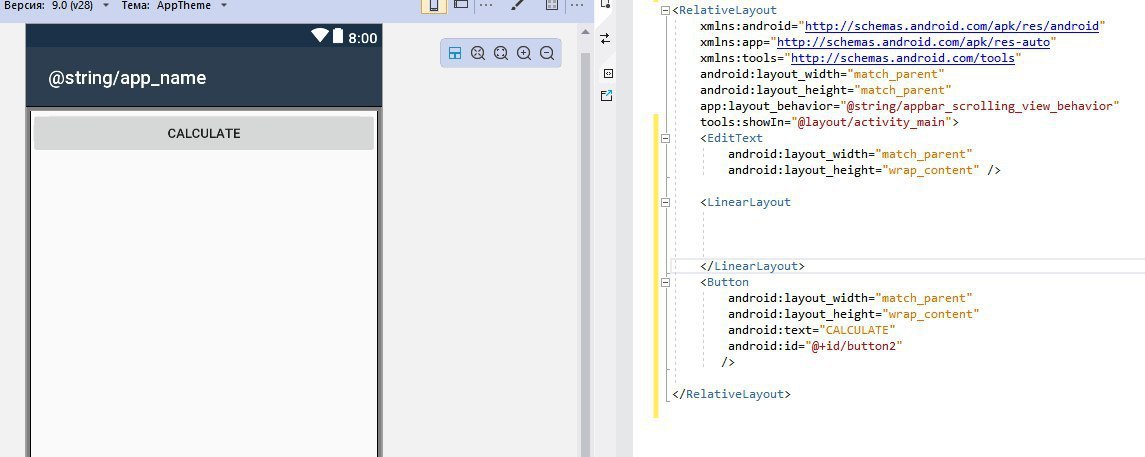Screen dimensions: 1145x457
Task: Zoom out of the designer preview
Action: (x=547, y=53)
